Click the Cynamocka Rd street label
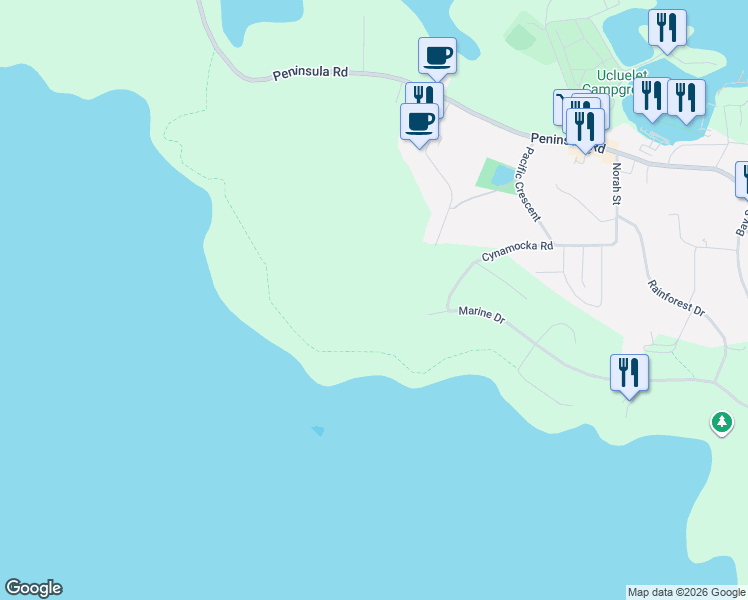This screenshot has width=748, height=600. (x=517, y=251)
